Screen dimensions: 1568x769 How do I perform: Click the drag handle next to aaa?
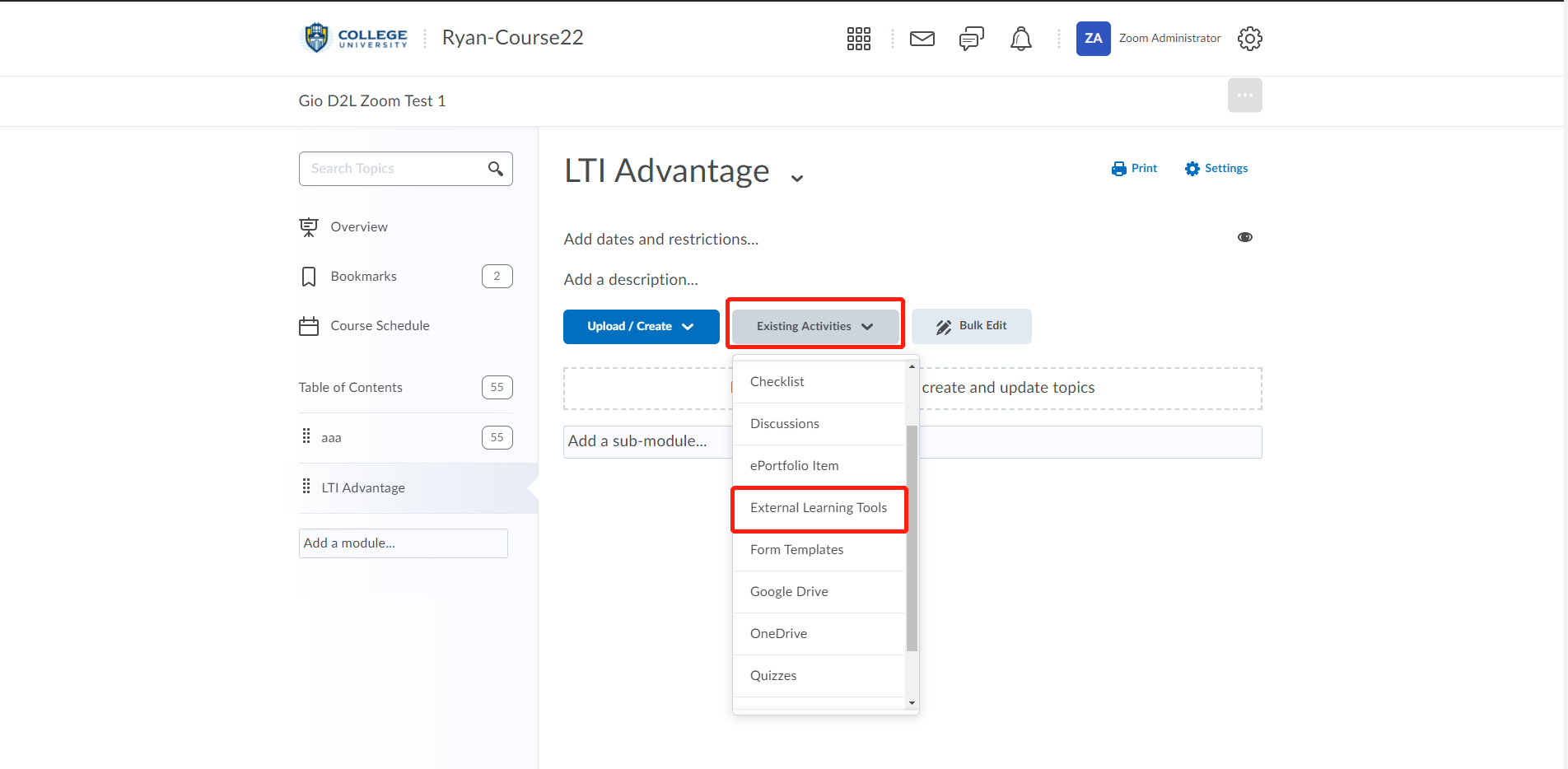point(306,436)
